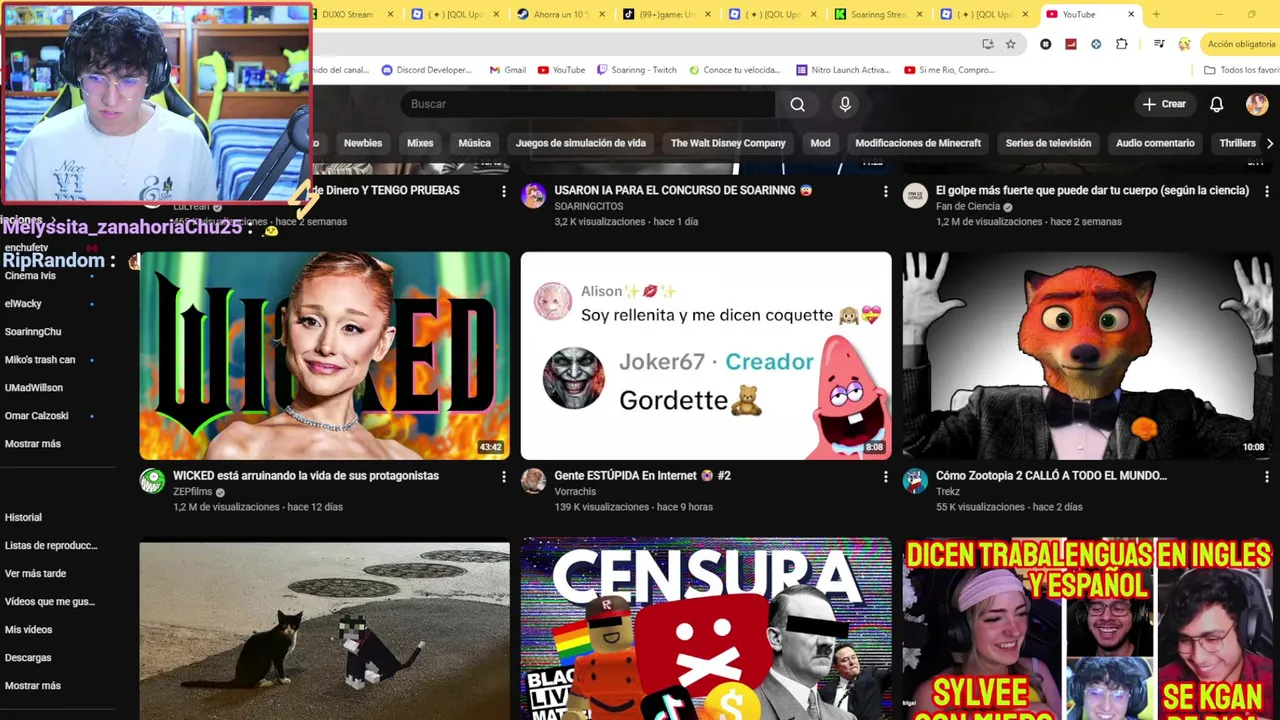Open the Fan de Ciencia channel avatar

pos(915,195)
